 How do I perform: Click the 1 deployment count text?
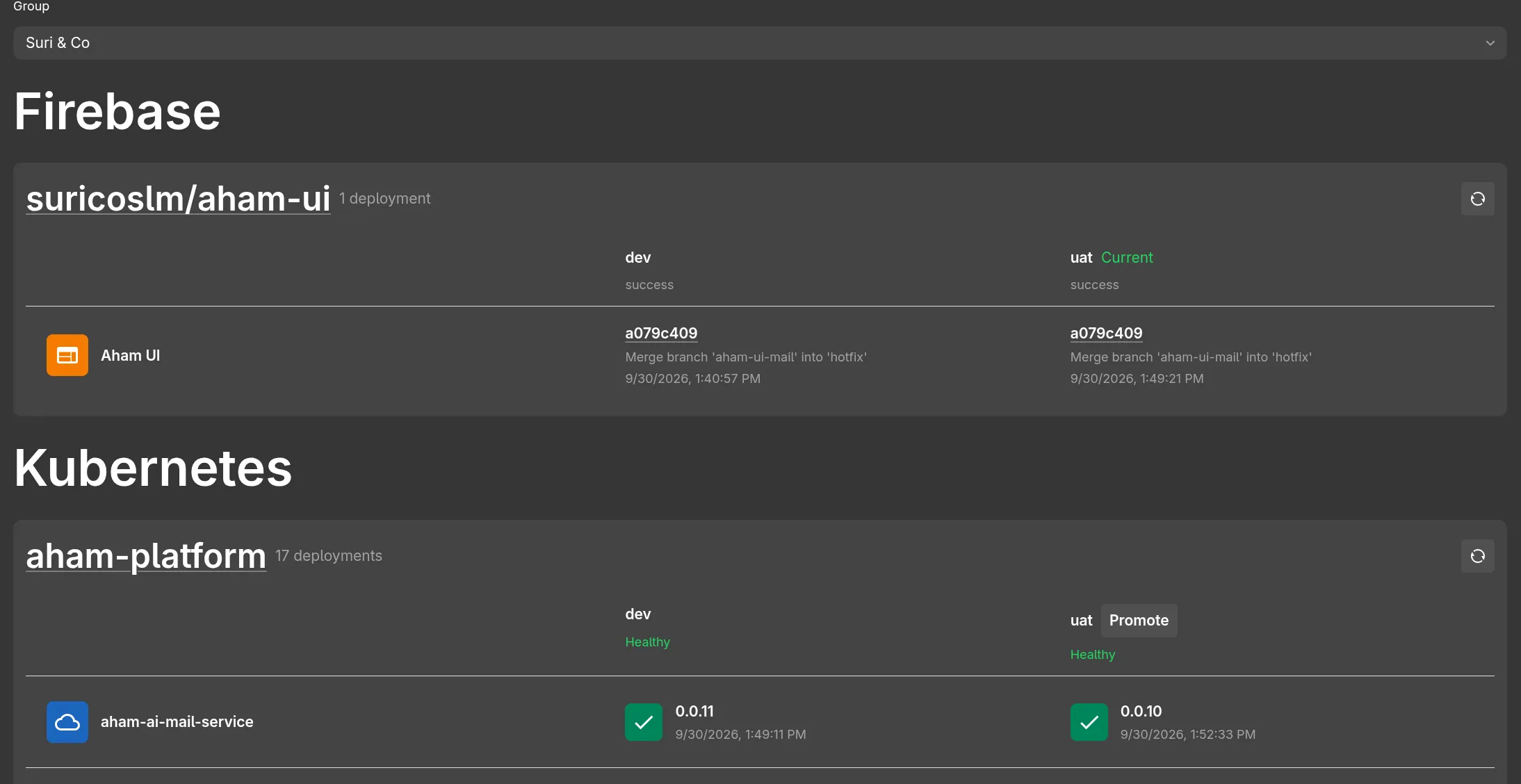[x=385, y=199]
